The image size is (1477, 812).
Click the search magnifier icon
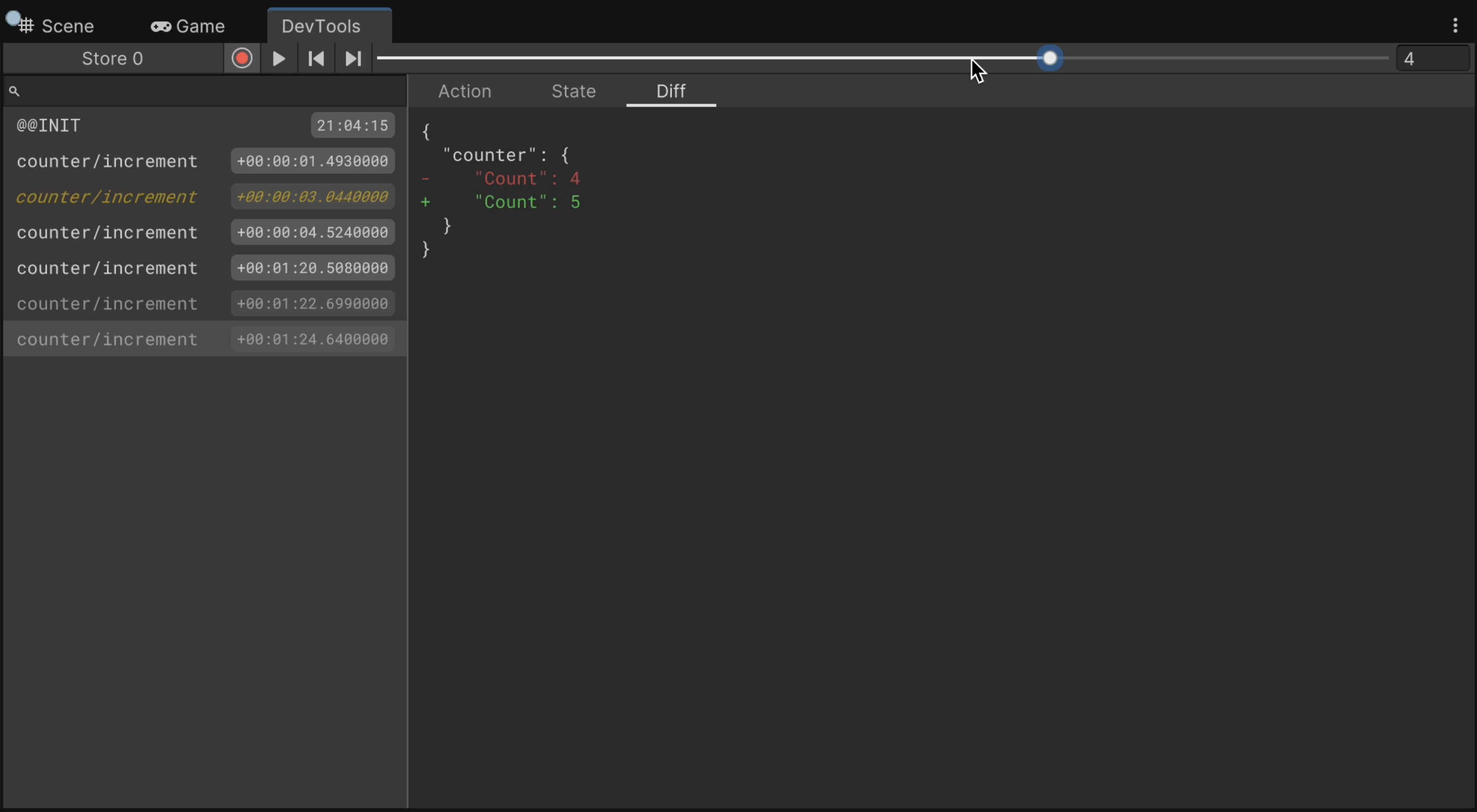coord(14,91)
